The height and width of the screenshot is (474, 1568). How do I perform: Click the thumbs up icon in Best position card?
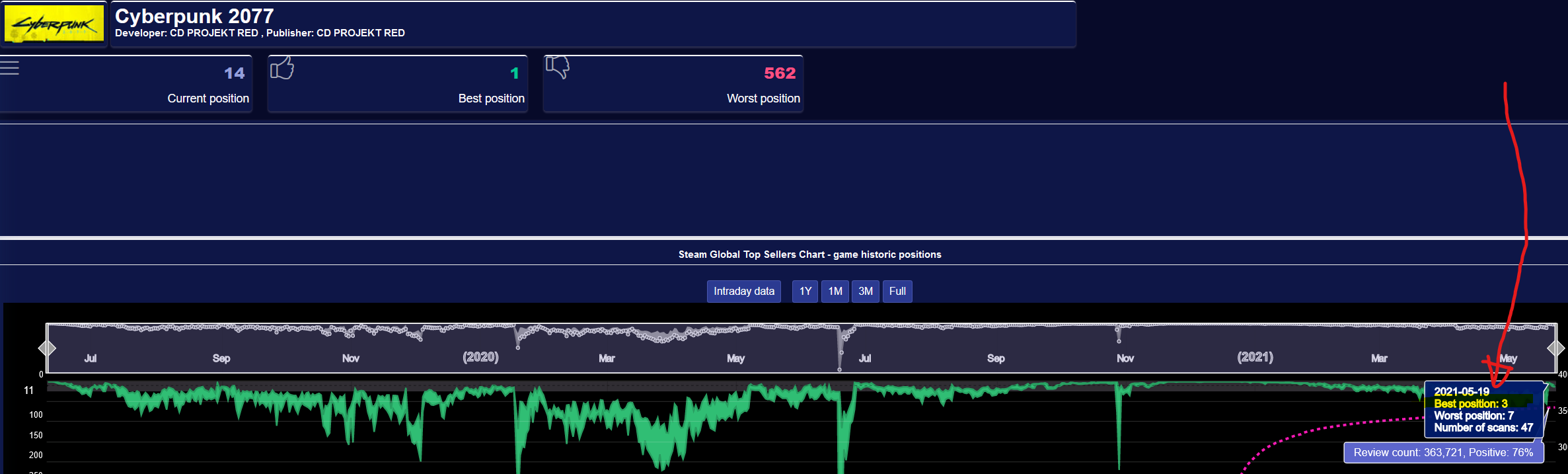(x=282, y=67)
